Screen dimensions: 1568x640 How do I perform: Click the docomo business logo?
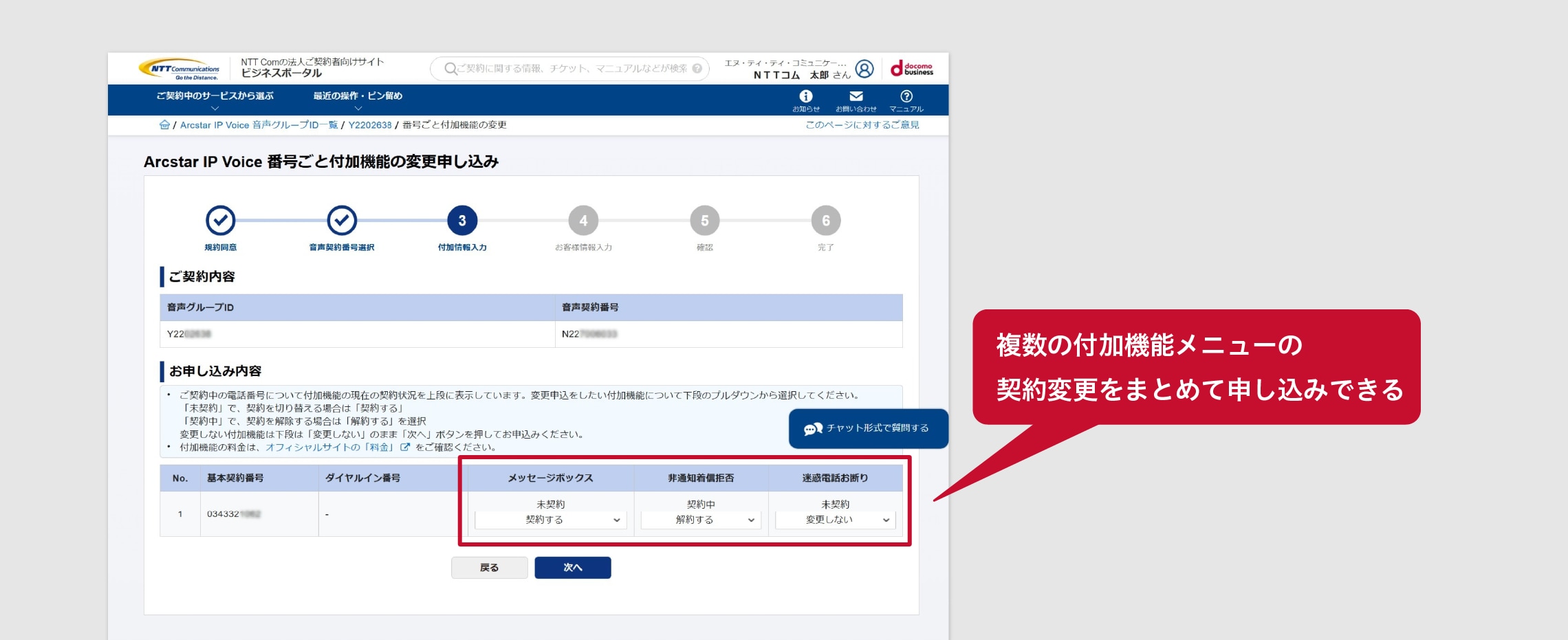912,69
